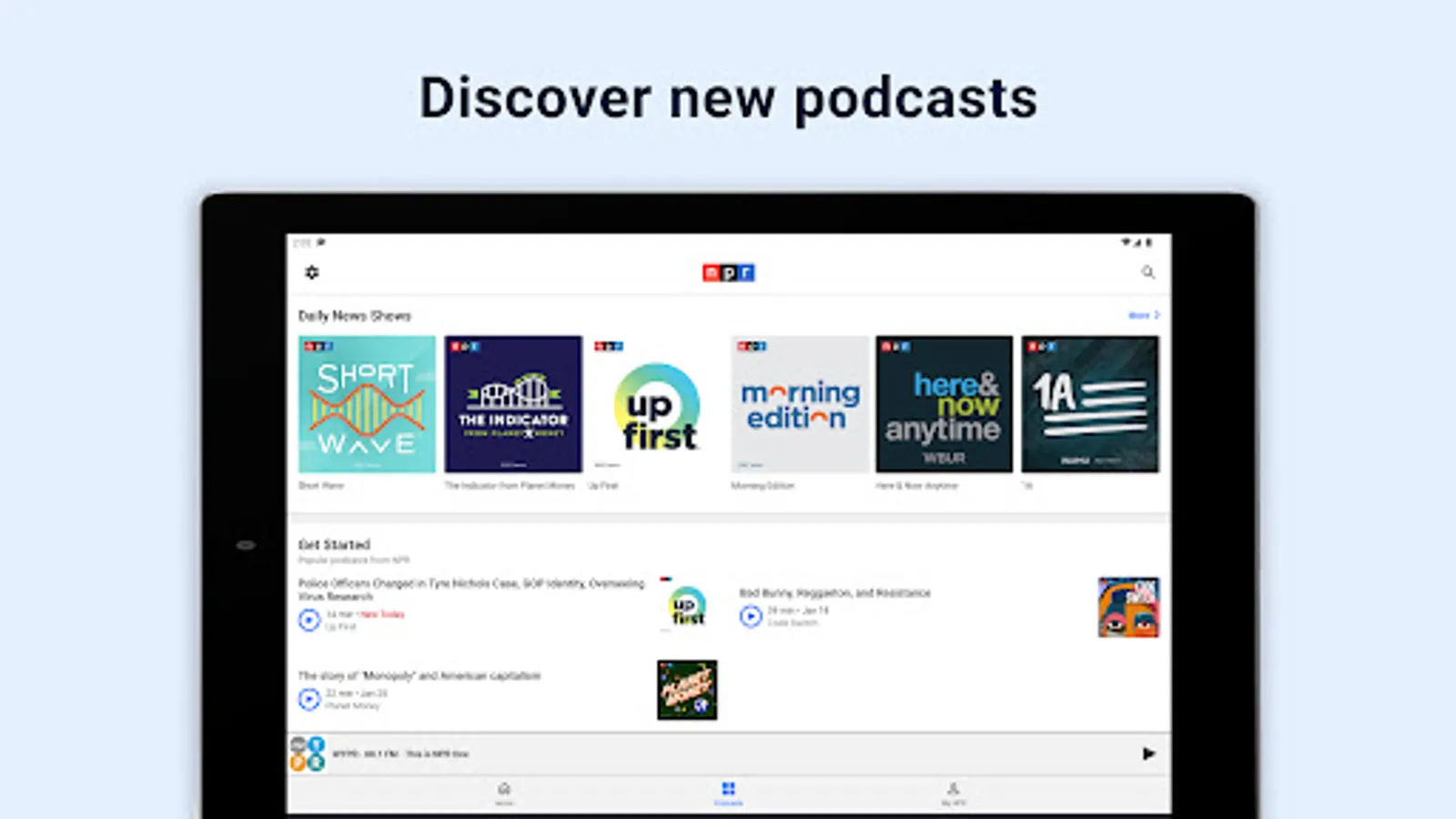Open the Bad Bunny, Reggaeton episode title
This screenshot has height=819, width=1456.
[x=834, y=592]
